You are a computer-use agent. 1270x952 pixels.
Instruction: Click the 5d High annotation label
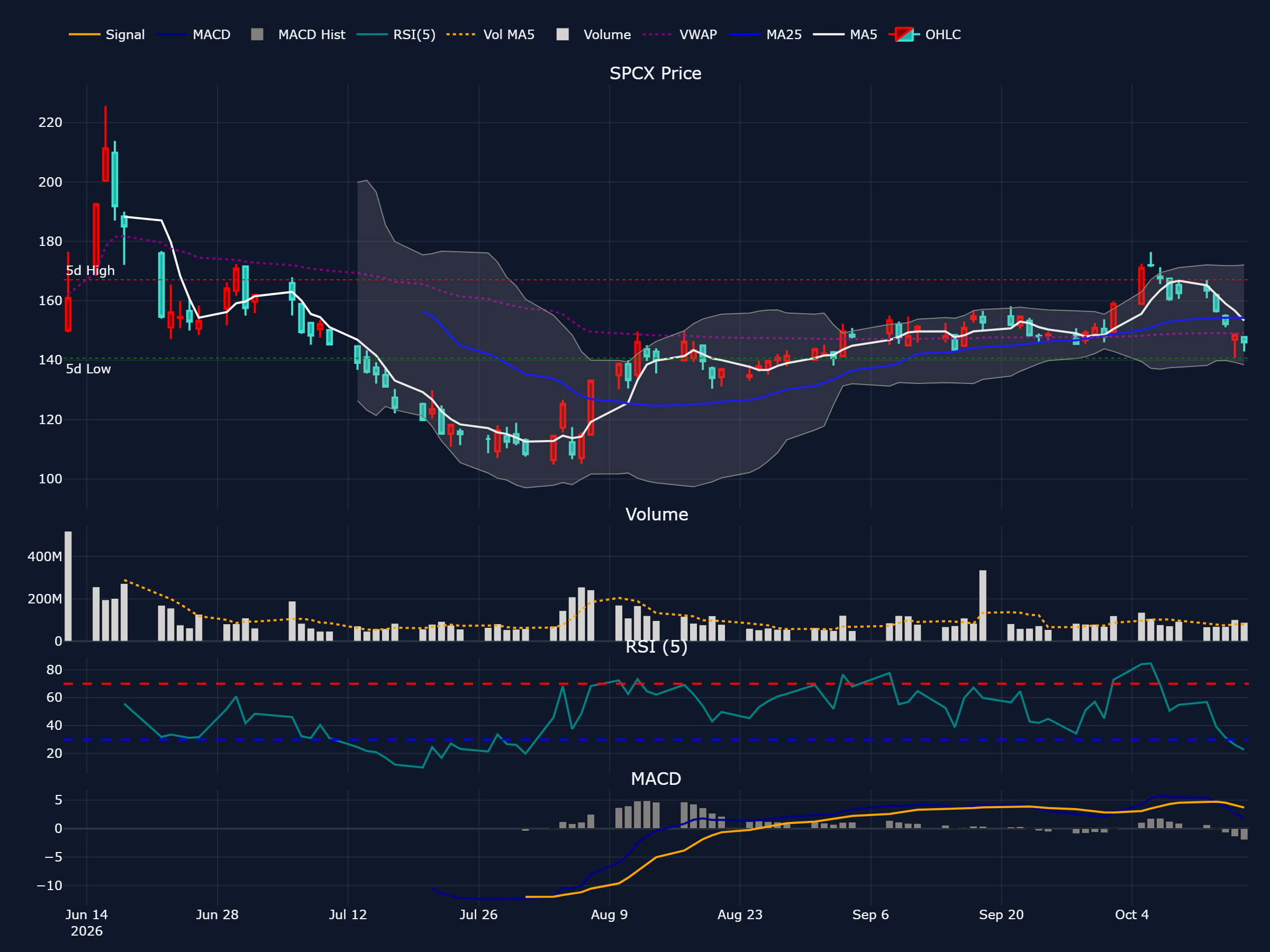pyautogui.click(x=90, y=271)
